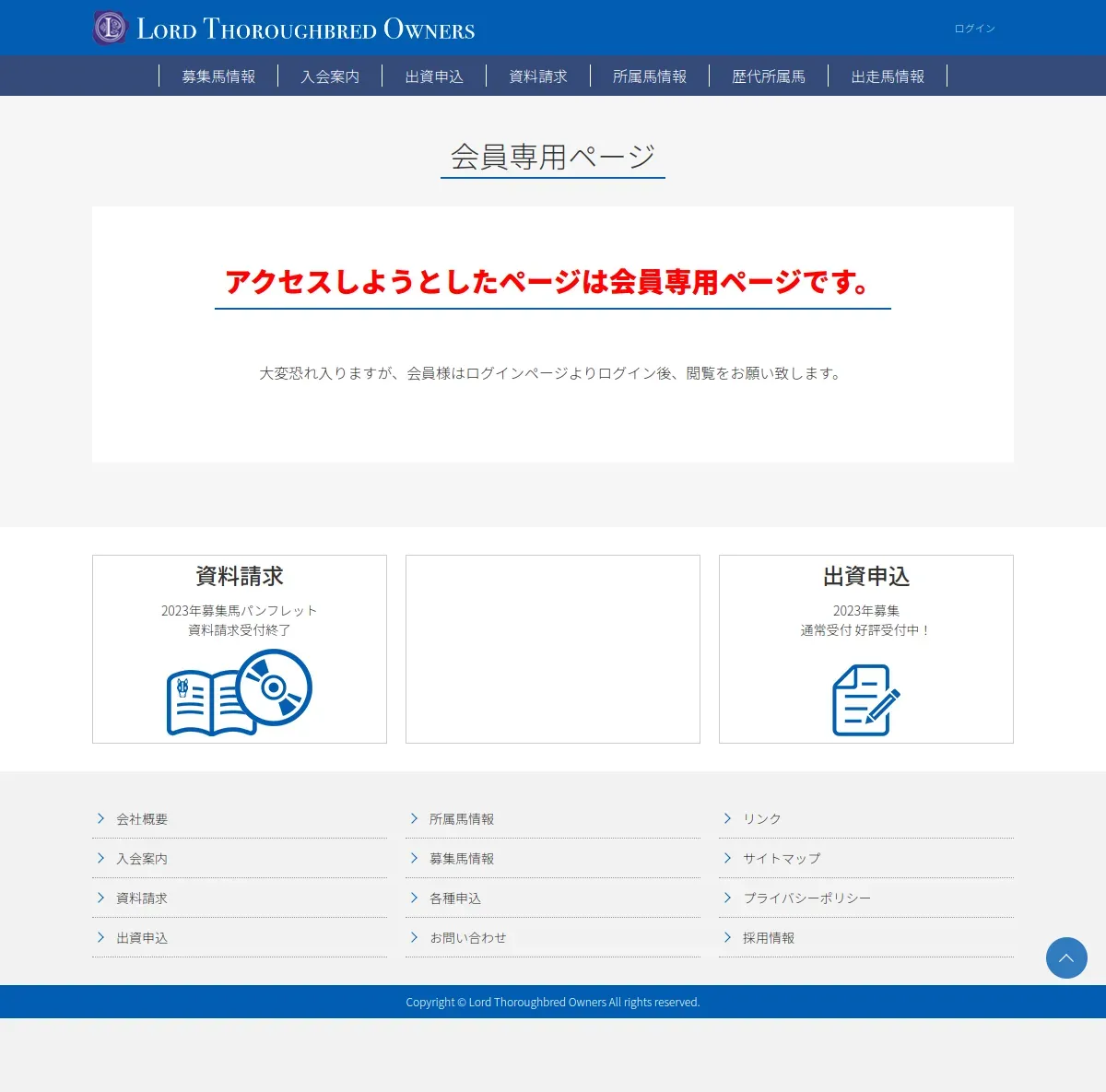The height and width of the screenshot is (1092, 1106).
Task: Click the document with pencil icon
Action: point(866,700)
